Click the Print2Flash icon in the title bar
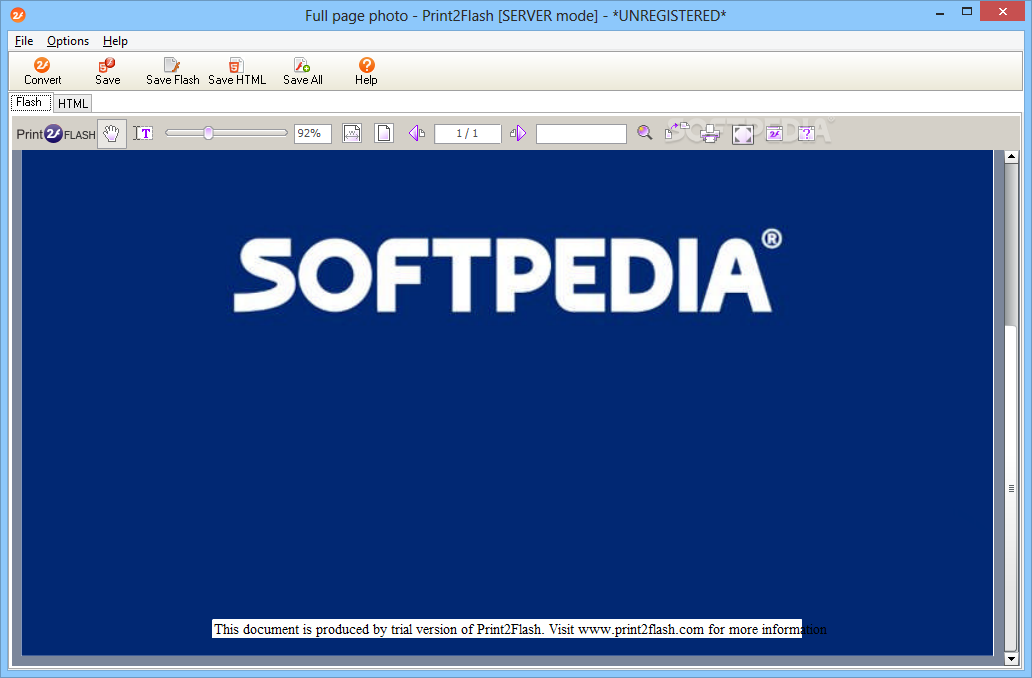The width and height of the screenshot is (1032, 678). tap(18, 14)
